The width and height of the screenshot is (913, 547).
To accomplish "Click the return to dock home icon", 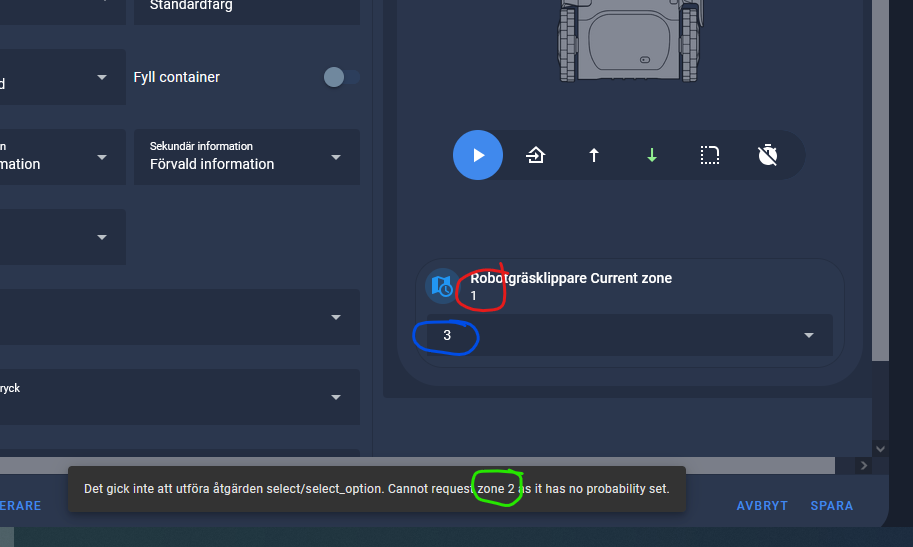I will point(535,155).
